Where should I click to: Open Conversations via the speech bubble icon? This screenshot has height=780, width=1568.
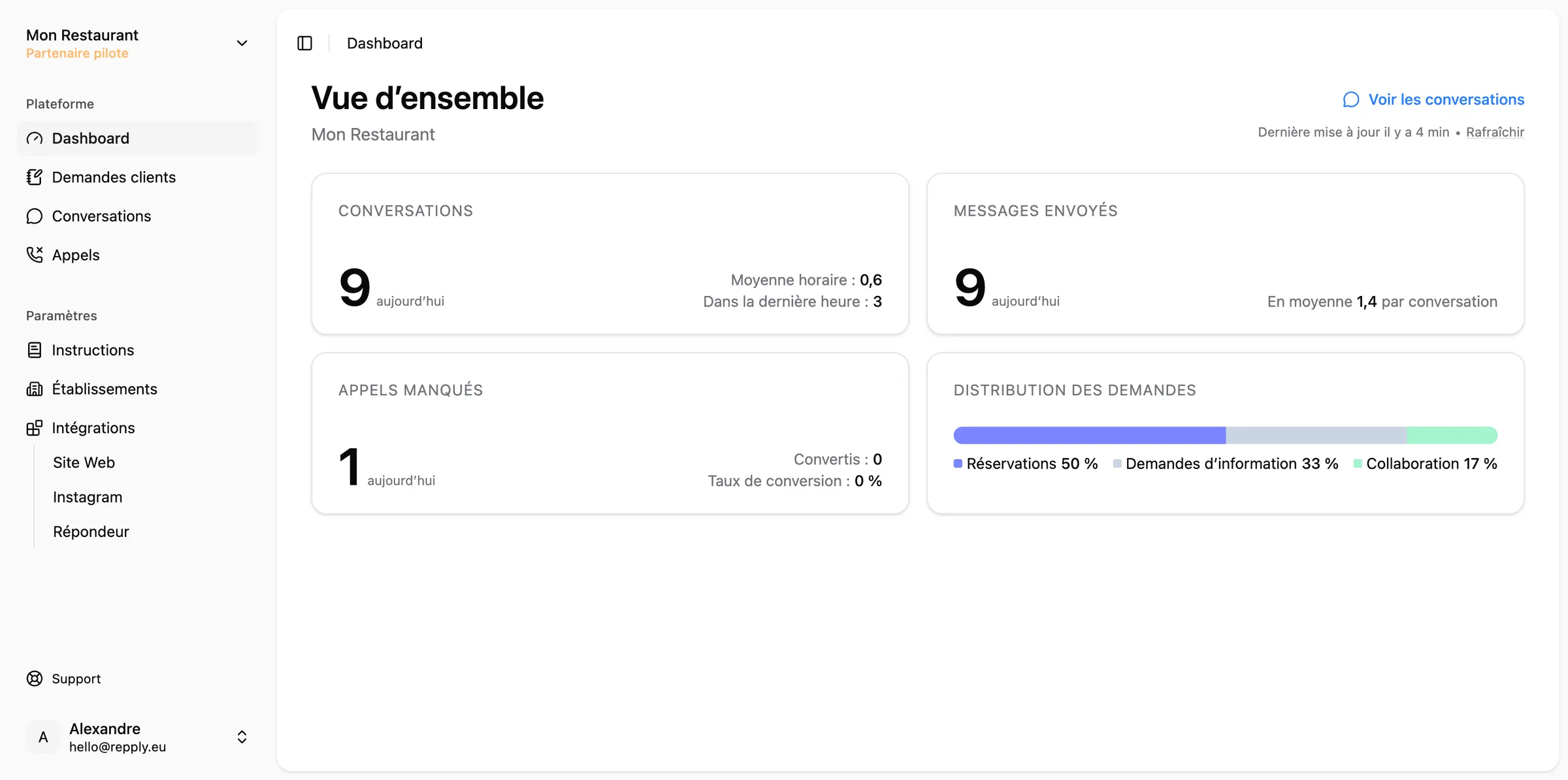[x=35, y=216]
